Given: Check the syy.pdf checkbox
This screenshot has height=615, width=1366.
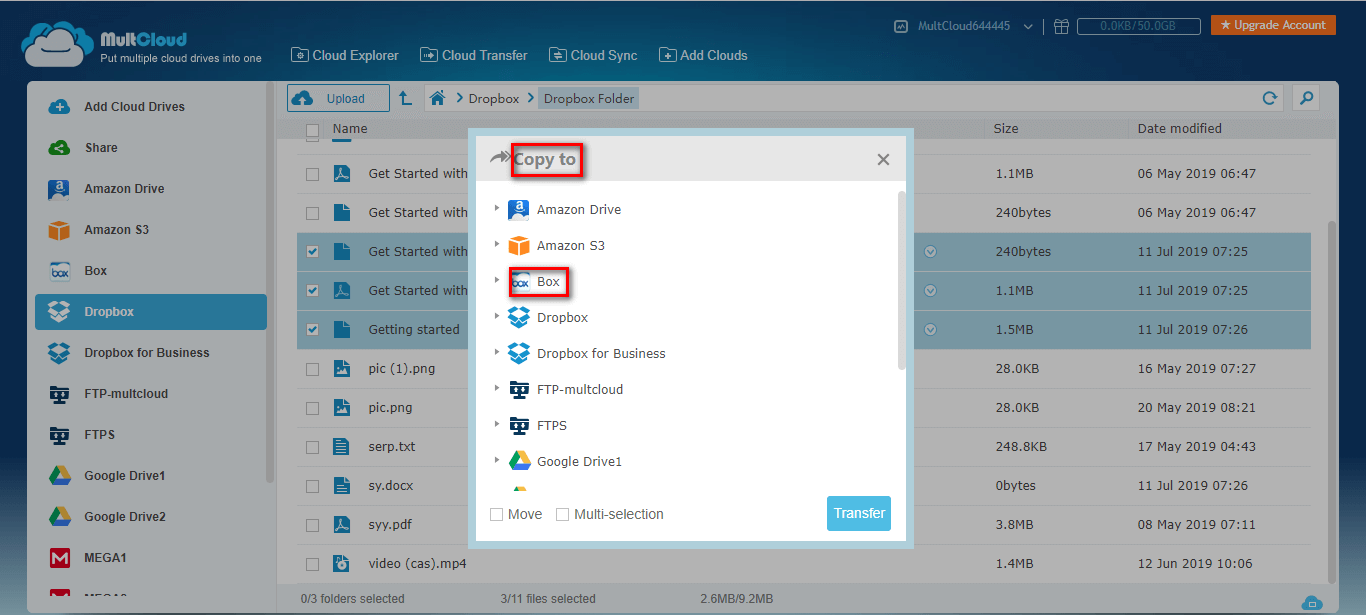Looking at the screenshot, I should 313,525.
